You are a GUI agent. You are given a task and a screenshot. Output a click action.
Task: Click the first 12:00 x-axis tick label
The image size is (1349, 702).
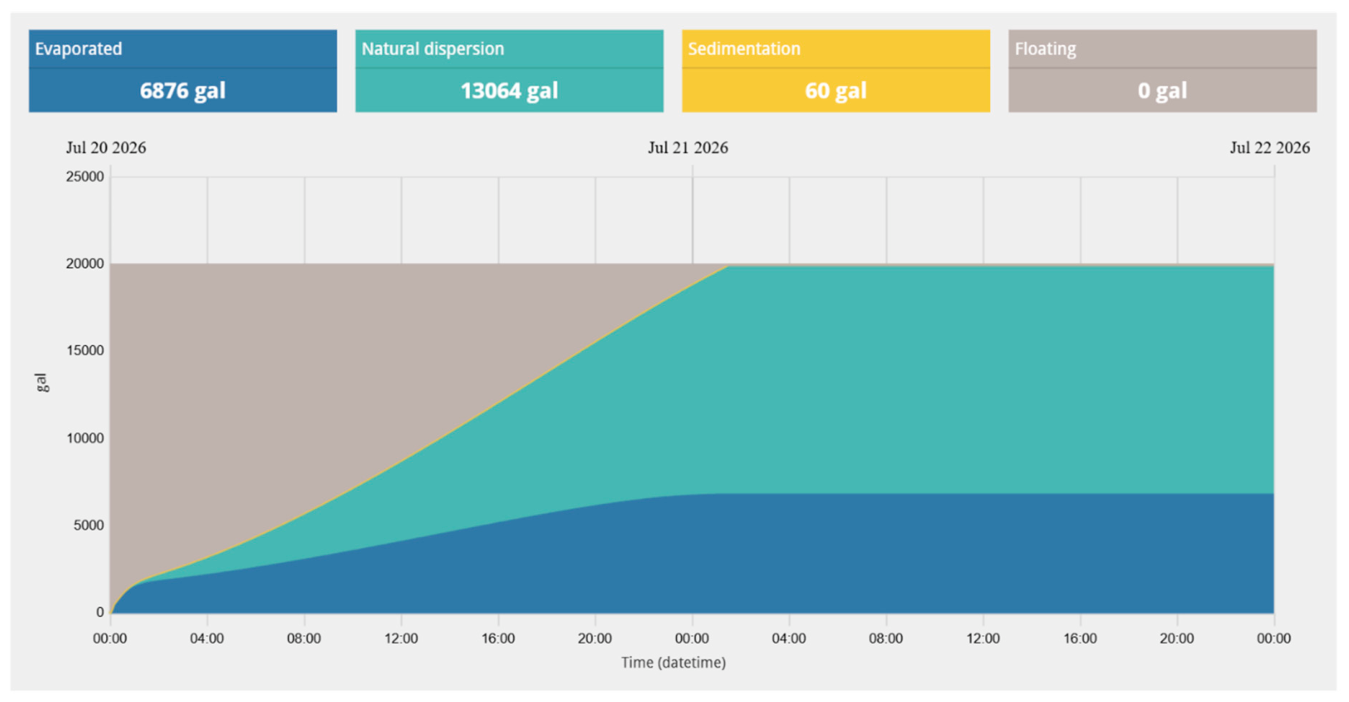pos(401,638)
